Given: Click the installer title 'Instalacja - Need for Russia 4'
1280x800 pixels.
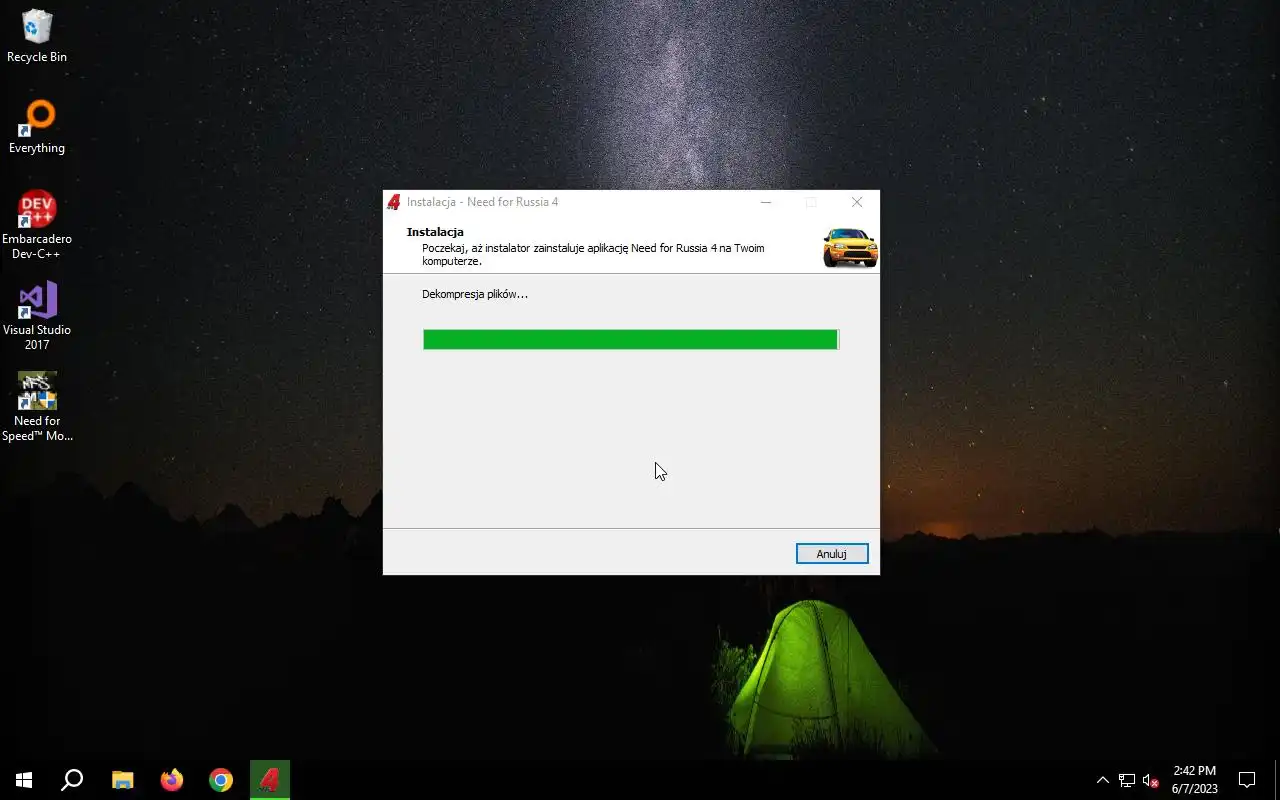Looking at the screenshot, I should (x=482, y=202).
